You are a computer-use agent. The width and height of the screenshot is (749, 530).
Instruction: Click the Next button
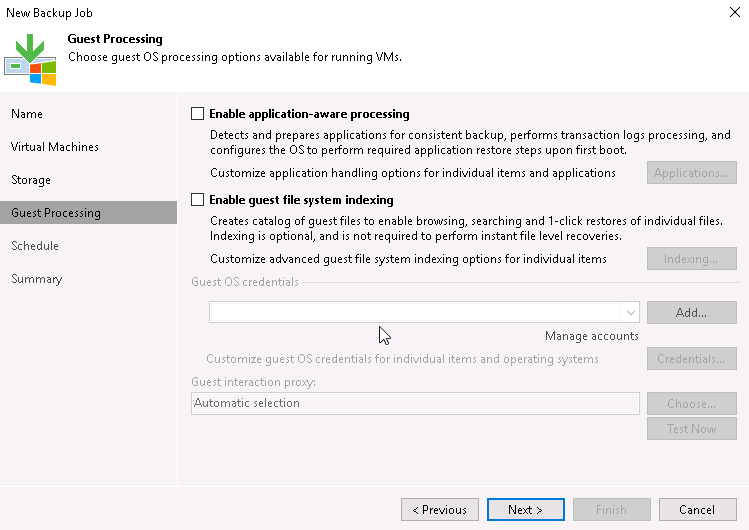[525, 509]
